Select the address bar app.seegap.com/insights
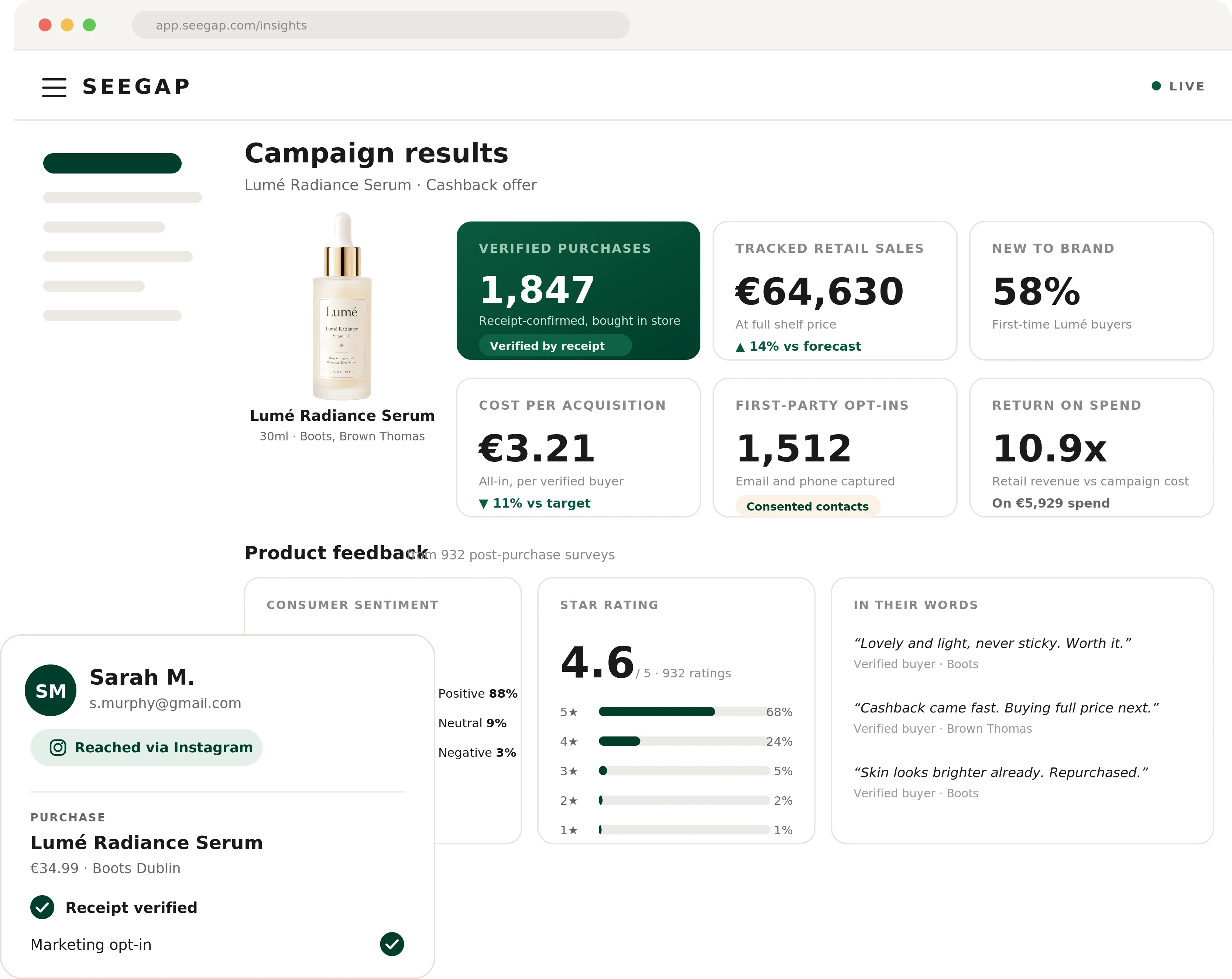This screenshot has width=1232, height=979. click(x=381, y=25)
